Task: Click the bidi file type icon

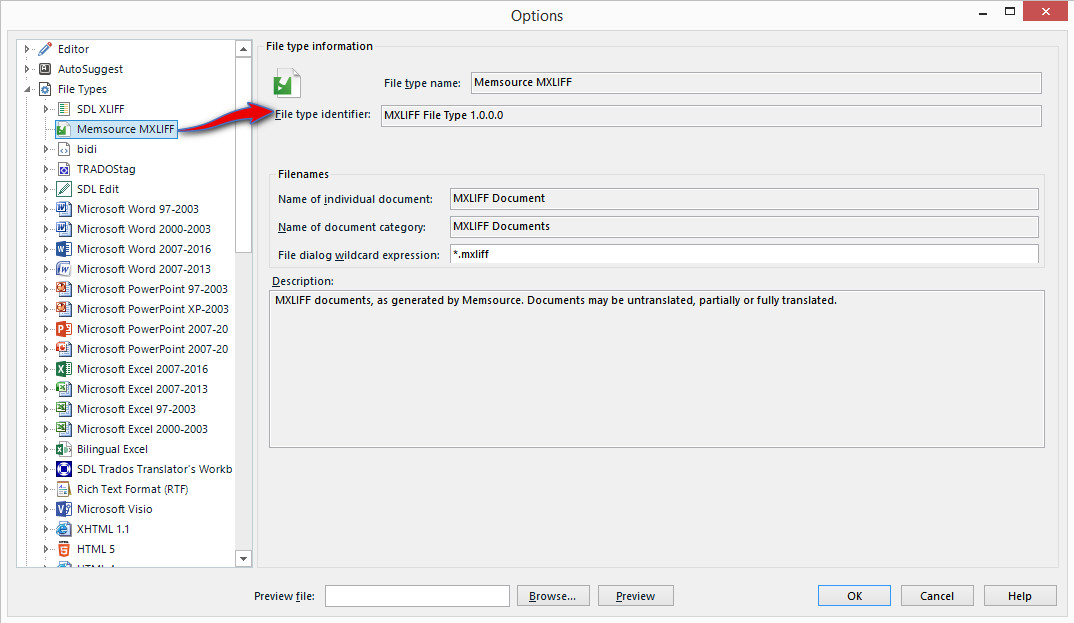Action: [62, 148]
